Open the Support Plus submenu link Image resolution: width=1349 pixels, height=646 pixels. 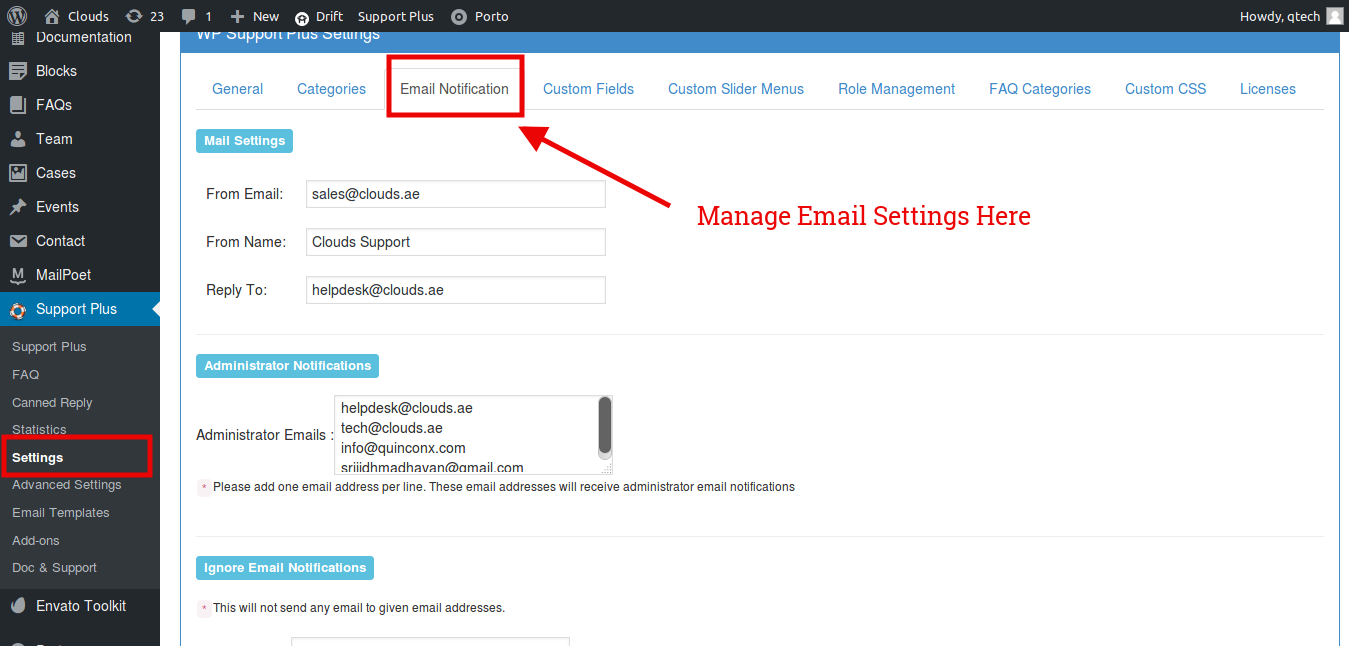coord(49,347)
